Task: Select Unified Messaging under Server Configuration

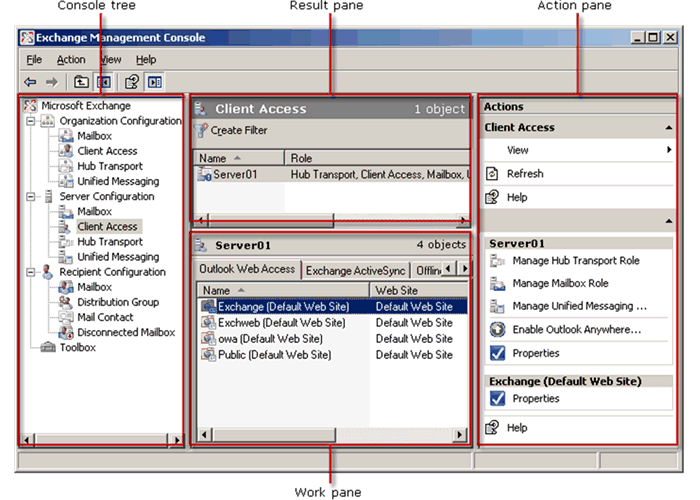Action: (118, 257)
